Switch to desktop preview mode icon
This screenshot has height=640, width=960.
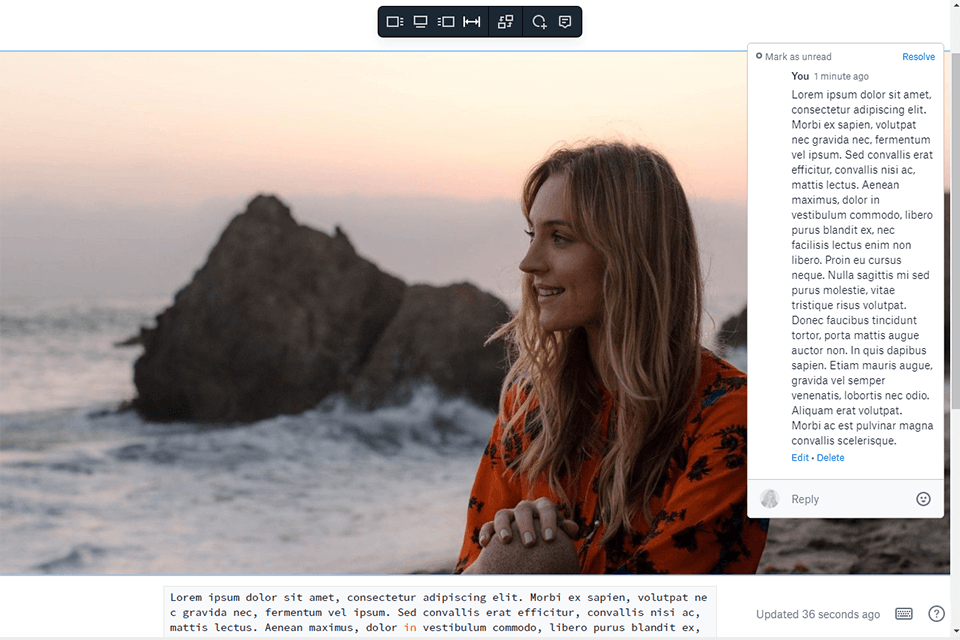[x=420, y=21]
